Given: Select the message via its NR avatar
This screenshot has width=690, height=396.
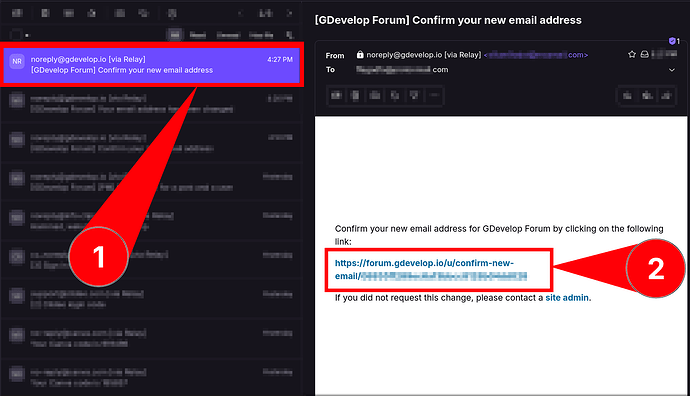Looking at the screenshot, I should 17,62.
